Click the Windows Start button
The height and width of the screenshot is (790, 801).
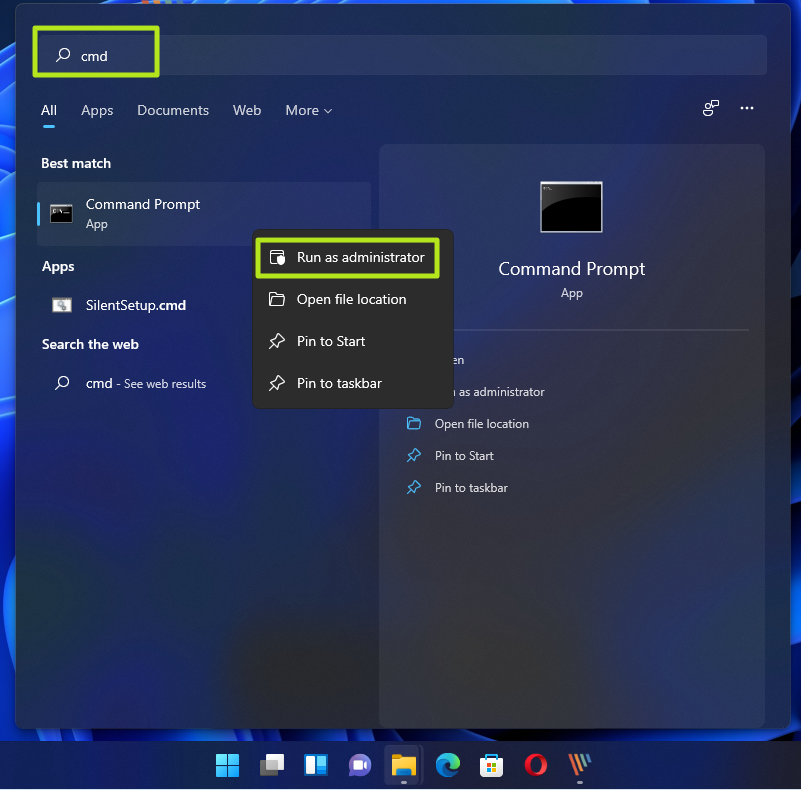click(x=227, y=765)
